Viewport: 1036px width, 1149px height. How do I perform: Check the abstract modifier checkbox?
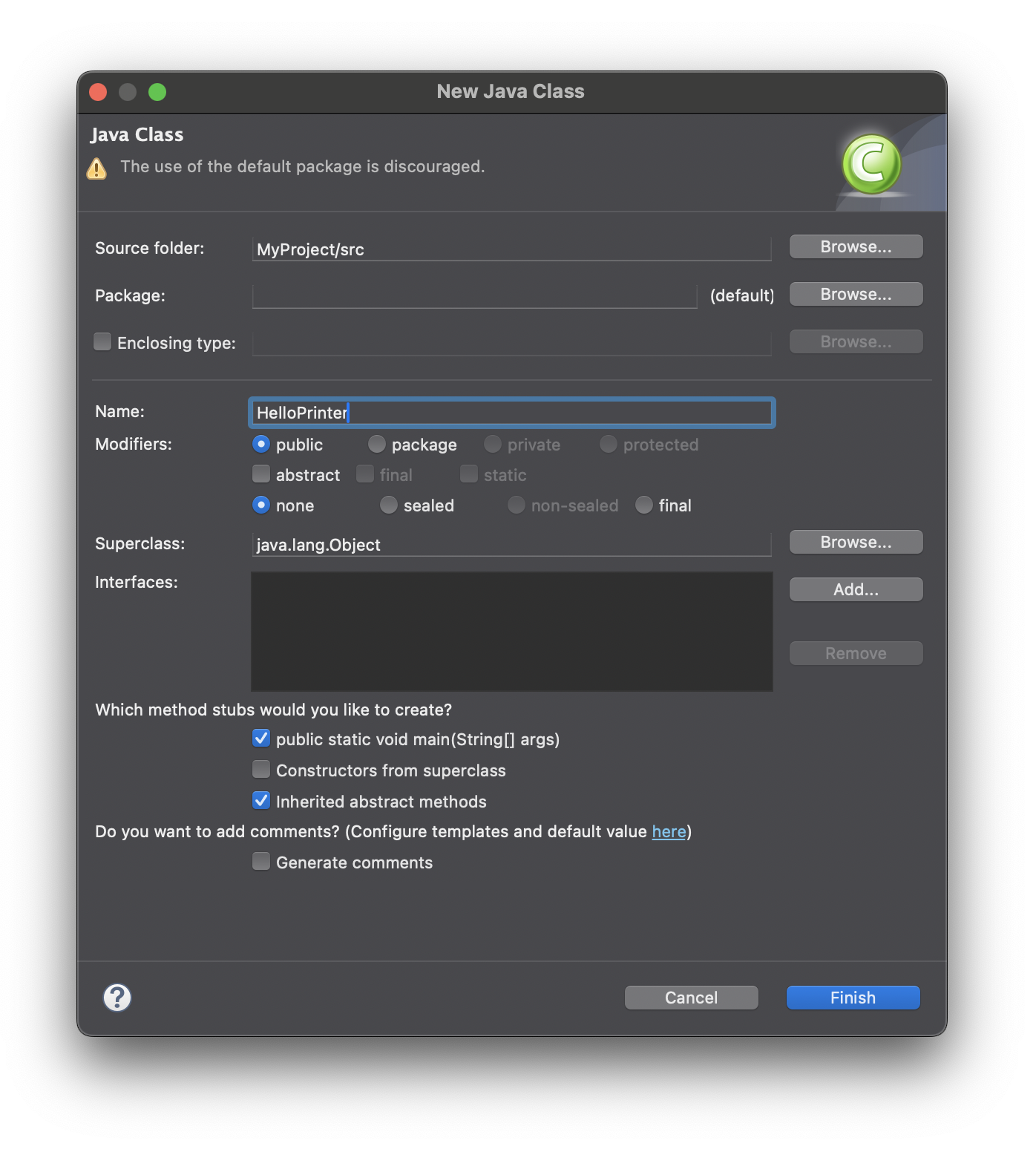[261, 474]
